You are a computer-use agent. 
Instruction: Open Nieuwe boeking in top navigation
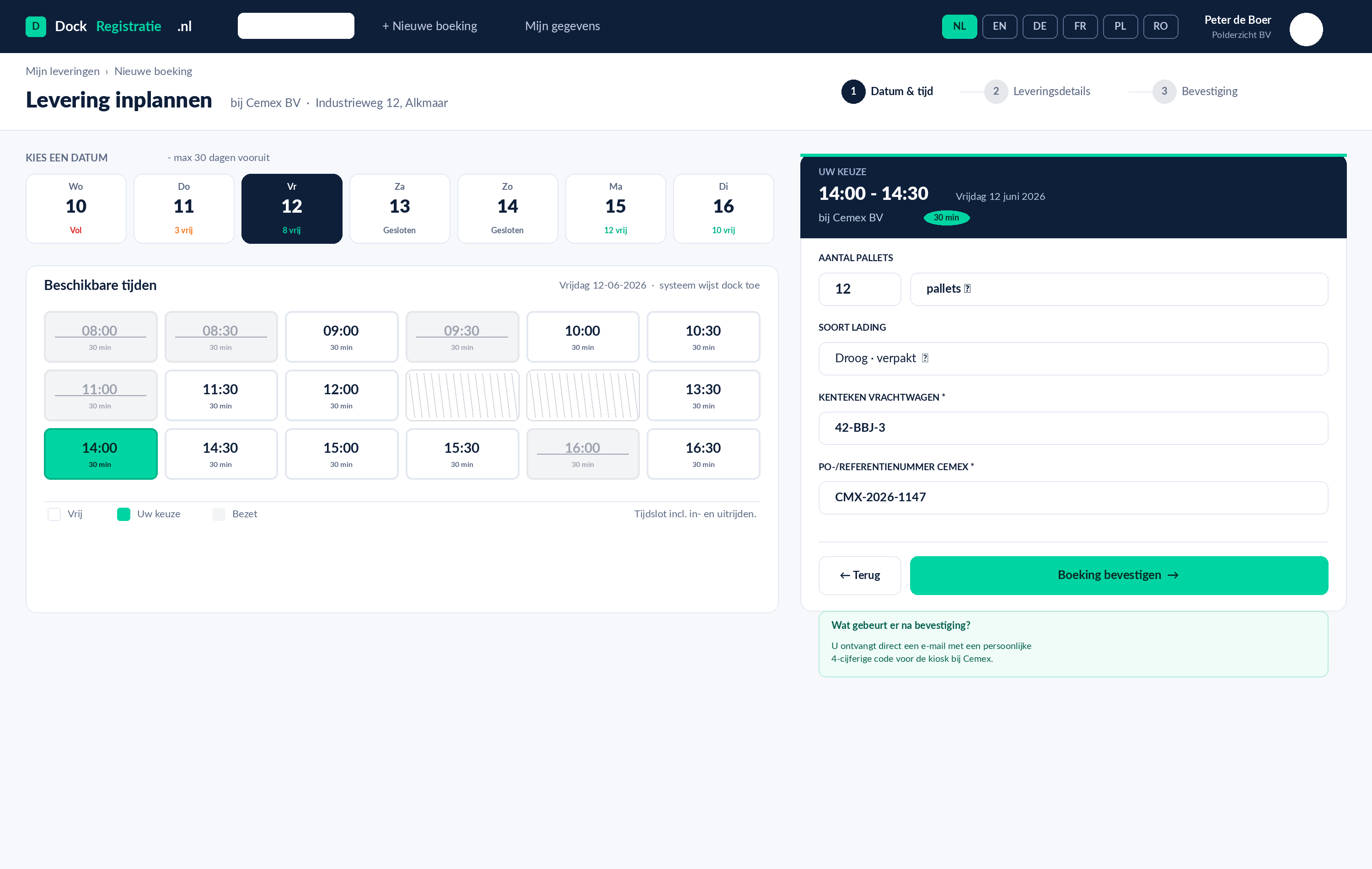pos(429,26)
